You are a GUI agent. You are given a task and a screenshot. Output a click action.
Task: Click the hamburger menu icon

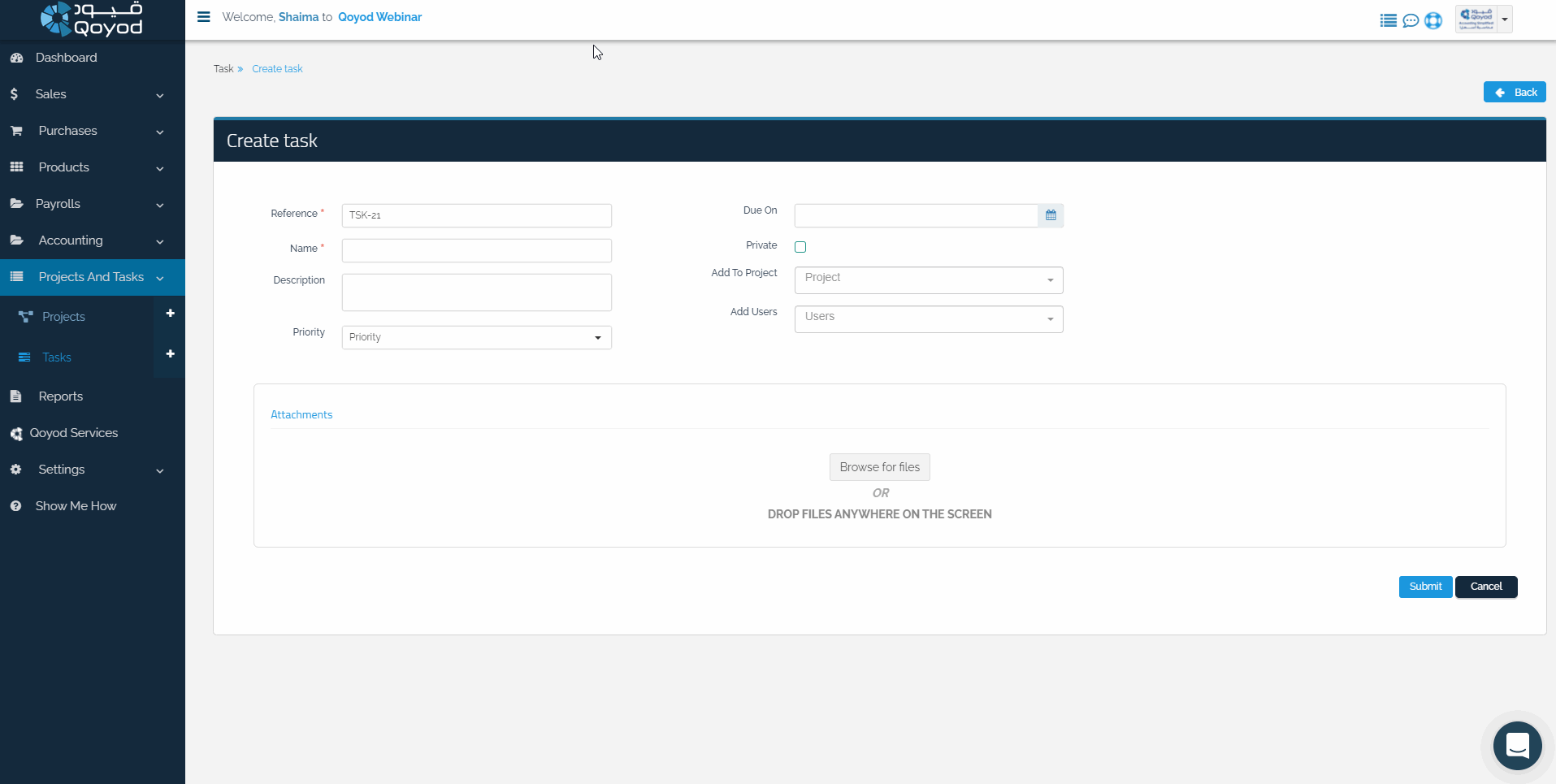[204, 17]
